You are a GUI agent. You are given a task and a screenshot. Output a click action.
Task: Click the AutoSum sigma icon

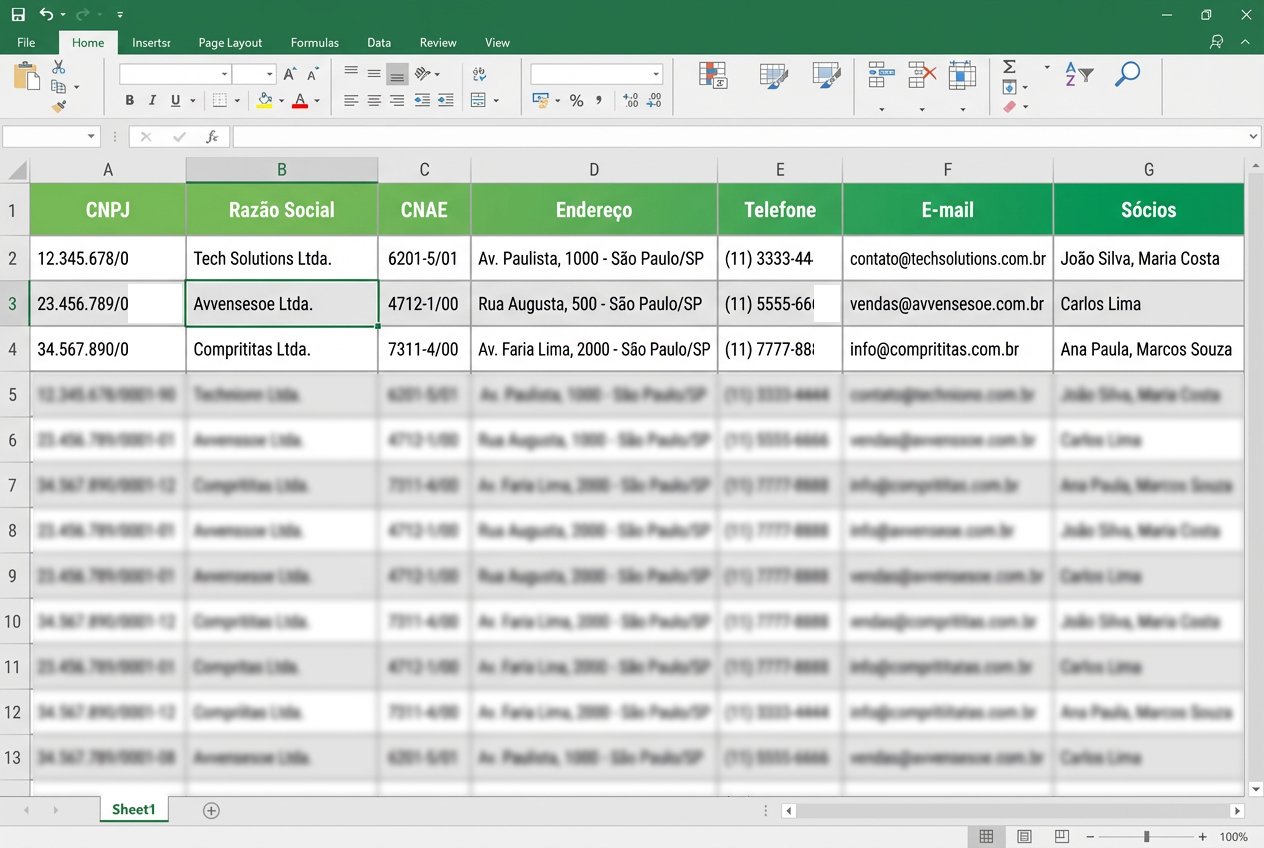[1009, 67]
